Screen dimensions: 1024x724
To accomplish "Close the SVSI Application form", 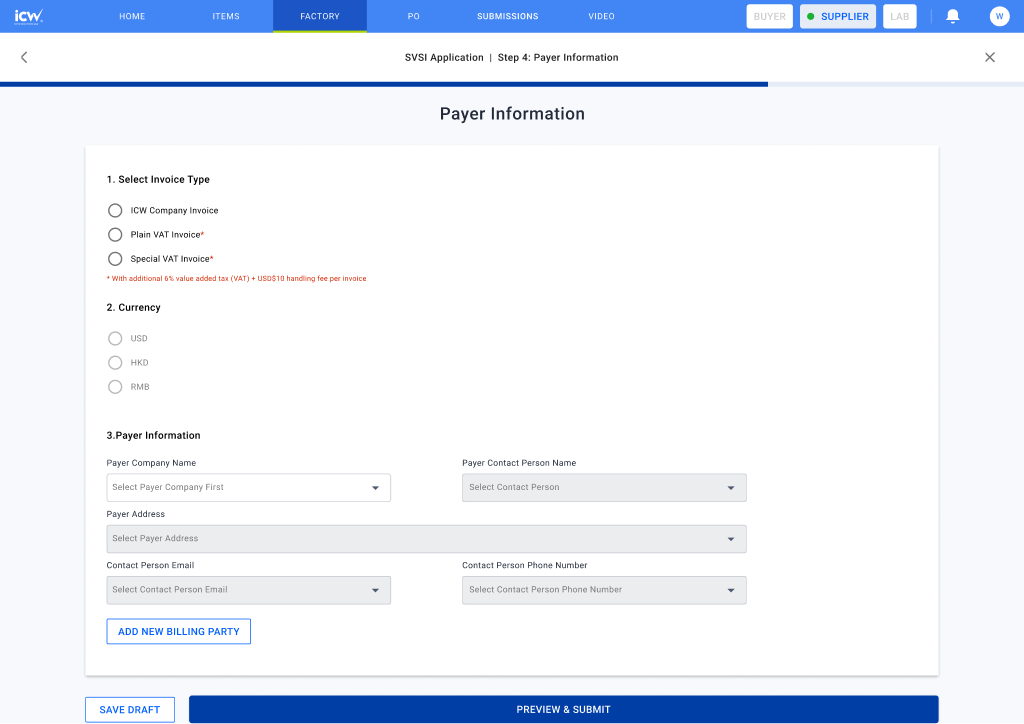I will coord(990,57).
